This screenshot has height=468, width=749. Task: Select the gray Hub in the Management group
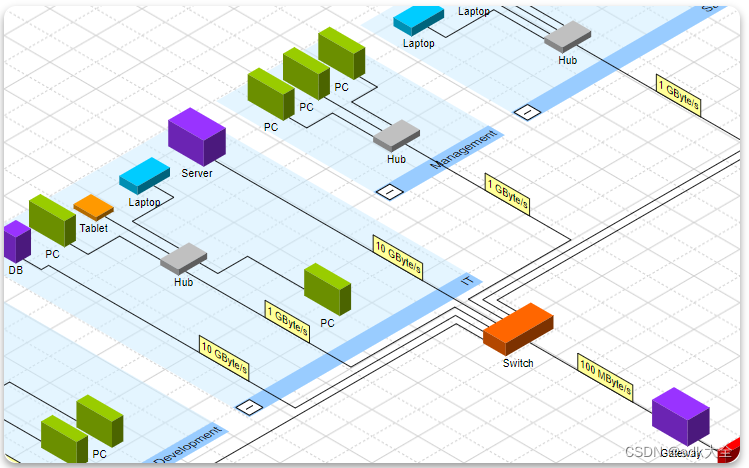click(396, 136)
